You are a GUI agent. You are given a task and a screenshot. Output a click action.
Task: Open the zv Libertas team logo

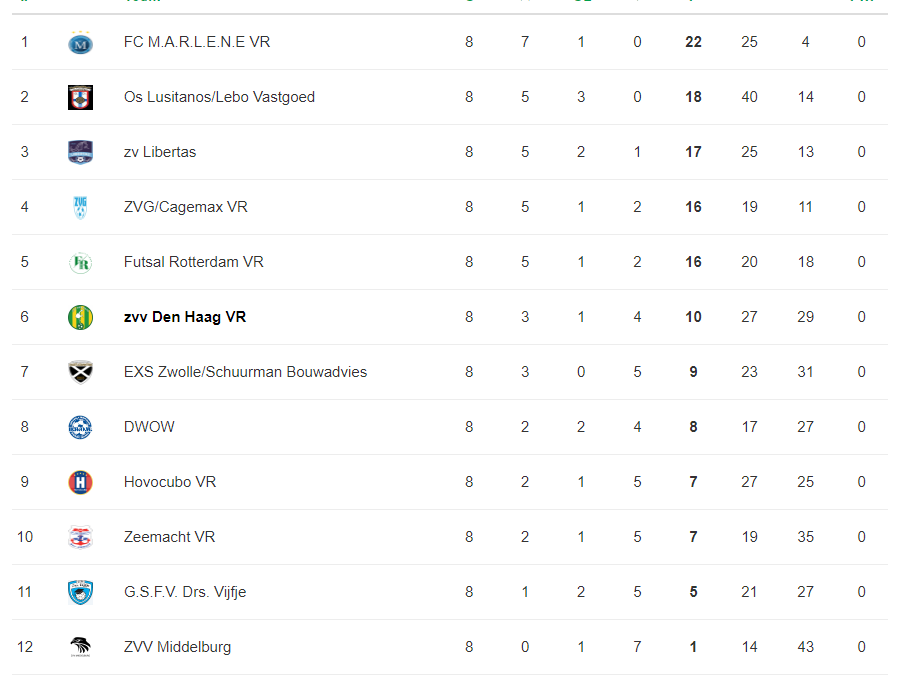[80, 152]
